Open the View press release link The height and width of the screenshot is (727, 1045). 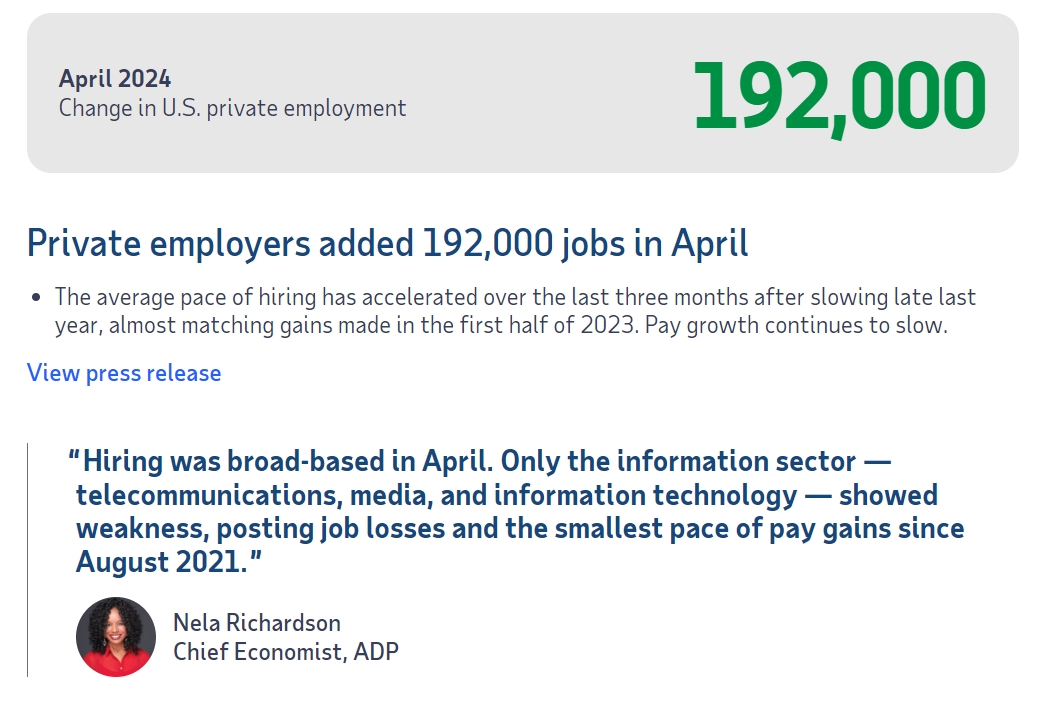point(124,373)
